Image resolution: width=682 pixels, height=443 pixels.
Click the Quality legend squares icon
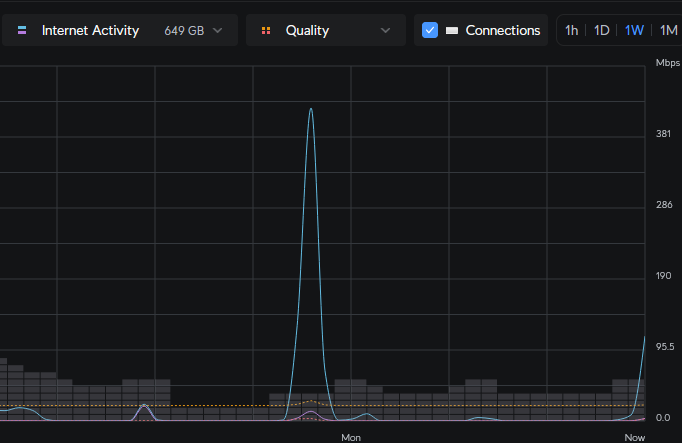266,30
